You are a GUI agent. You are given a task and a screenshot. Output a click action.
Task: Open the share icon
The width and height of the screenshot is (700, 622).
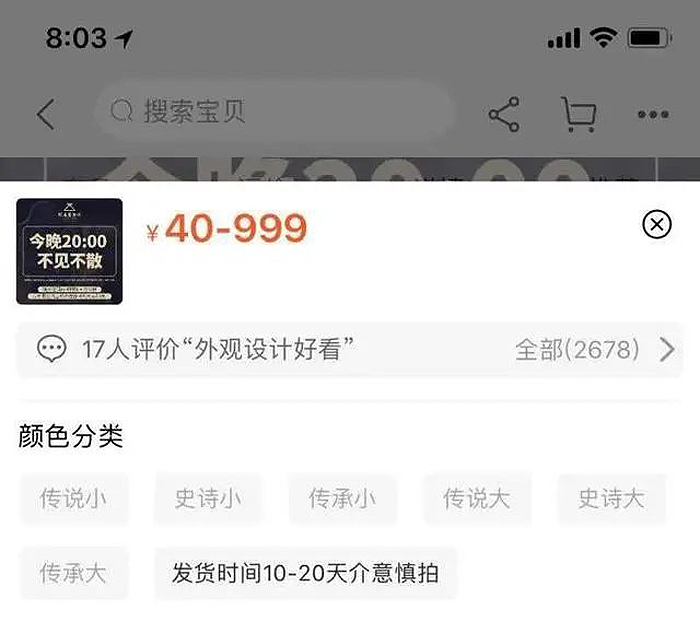pos(504,114)
